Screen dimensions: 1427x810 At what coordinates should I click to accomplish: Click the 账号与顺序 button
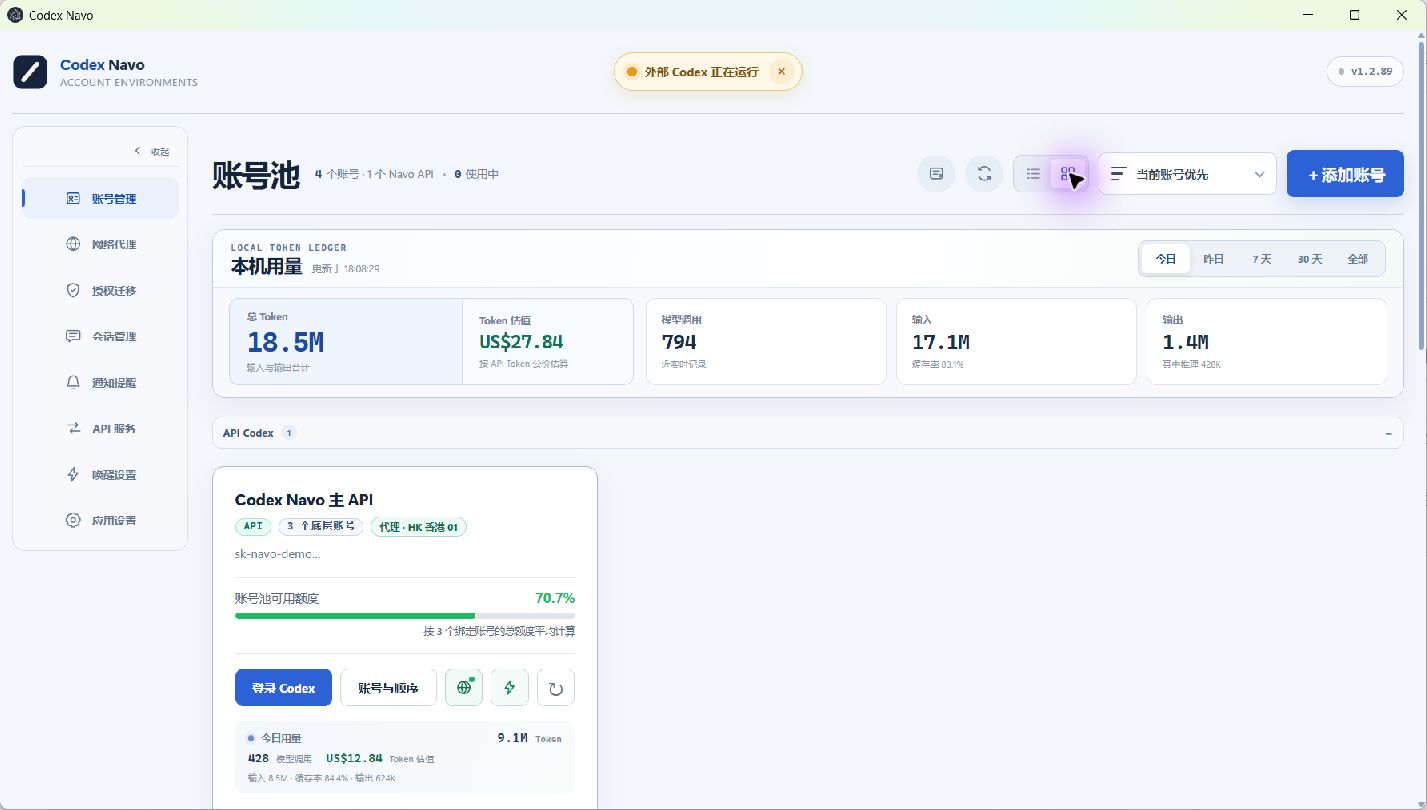[388, 688]
